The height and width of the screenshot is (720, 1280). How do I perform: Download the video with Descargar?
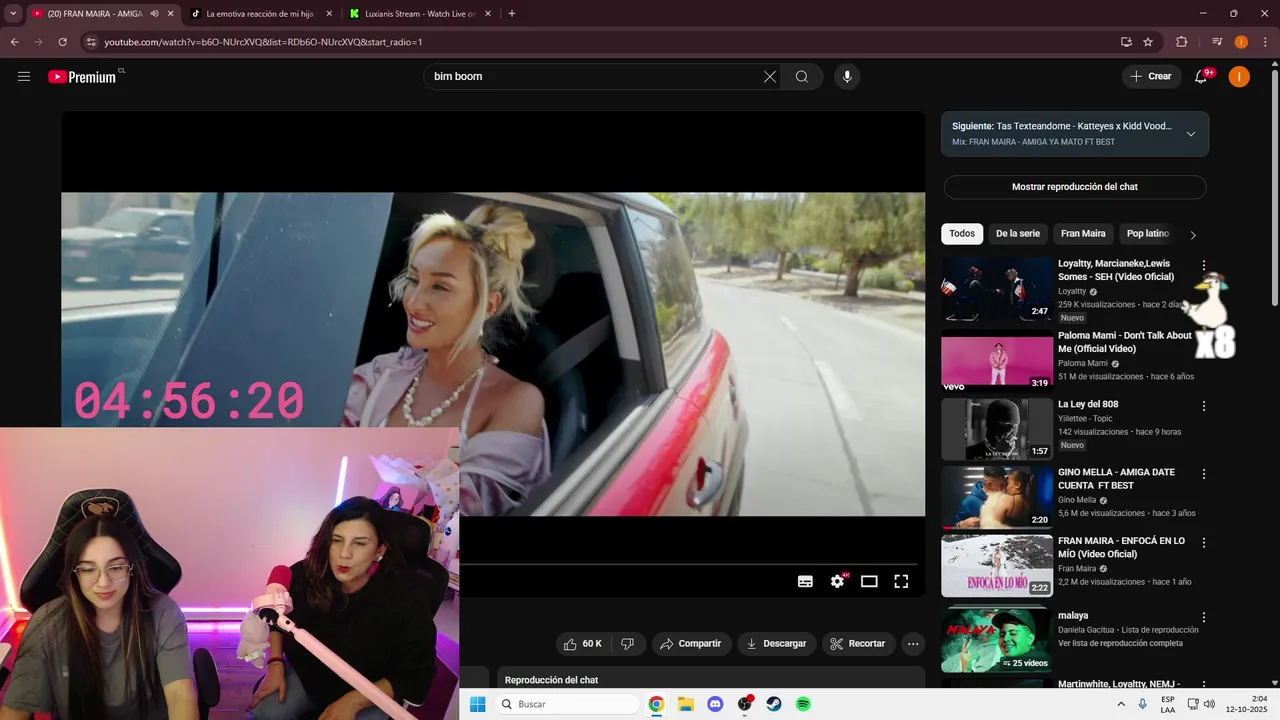pos(777,644)
